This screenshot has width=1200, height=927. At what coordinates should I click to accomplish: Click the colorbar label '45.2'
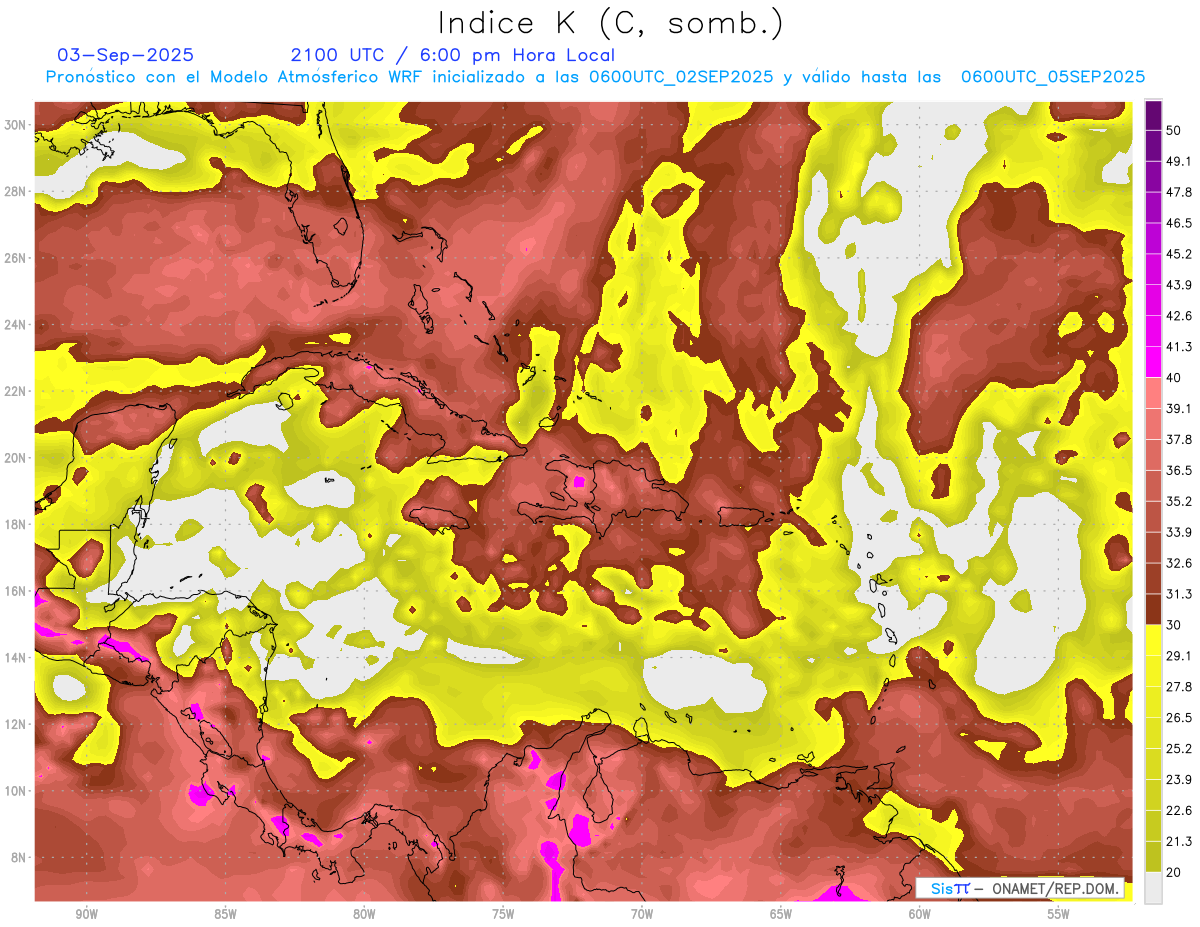click(1178, 254)
